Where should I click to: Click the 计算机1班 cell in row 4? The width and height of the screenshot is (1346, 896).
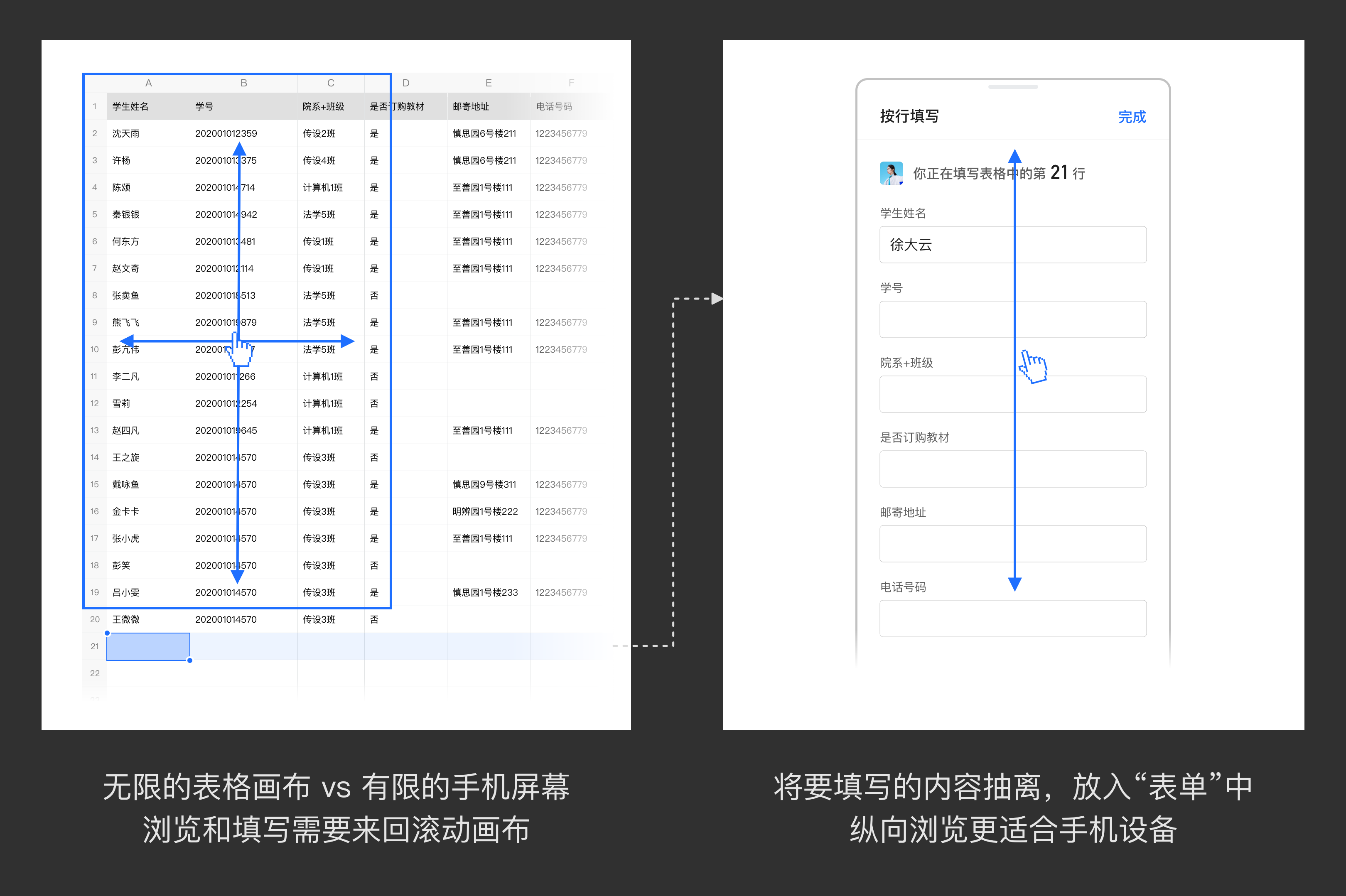click(331, 187)
